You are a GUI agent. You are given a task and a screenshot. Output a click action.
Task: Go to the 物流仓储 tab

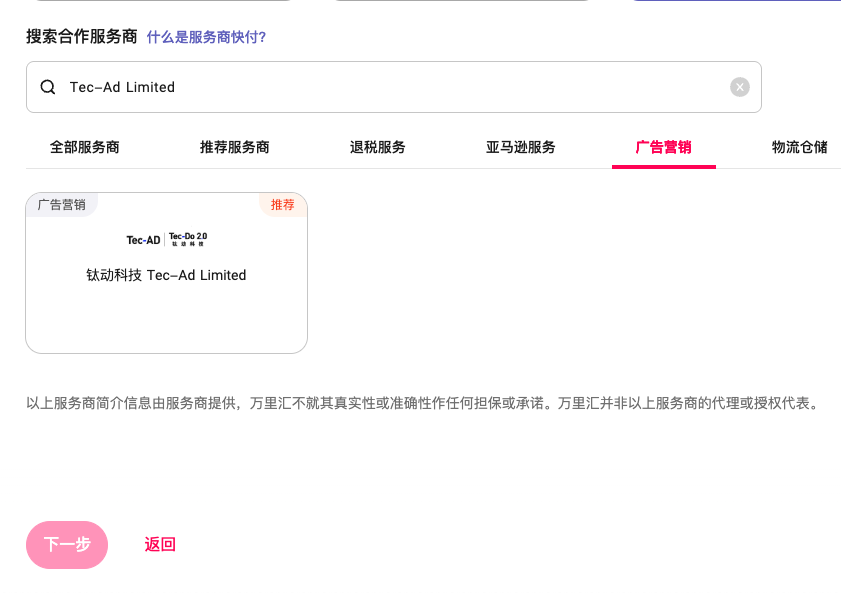pos(799,147)
